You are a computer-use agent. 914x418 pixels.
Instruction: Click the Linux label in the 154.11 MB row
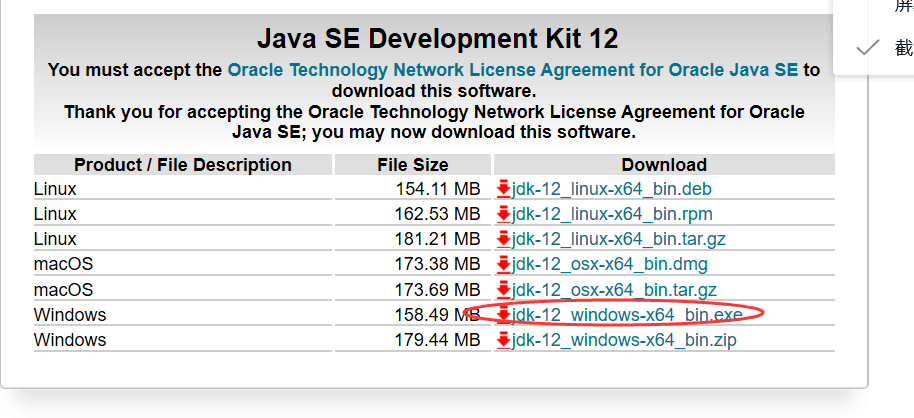[x=55, y=189]
